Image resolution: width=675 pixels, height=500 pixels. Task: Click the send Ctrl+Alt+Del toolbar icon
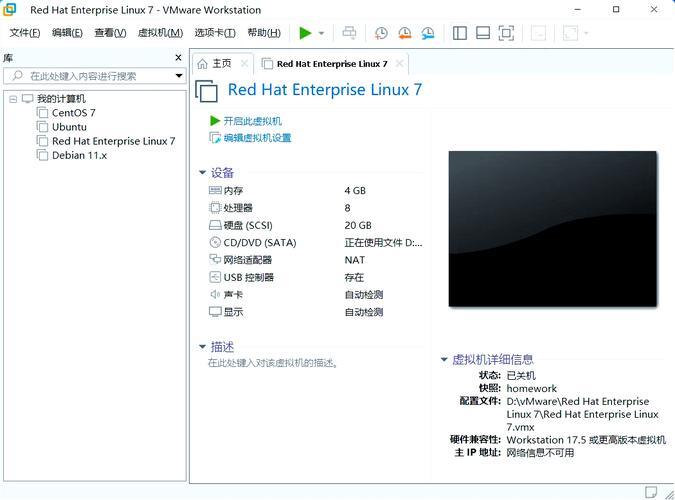[349, 33]
